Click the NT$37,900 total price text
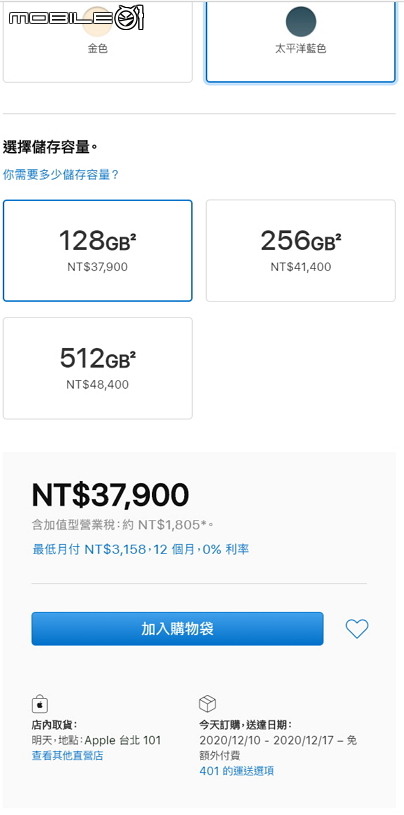Screen dimensions: 404x815 tap(110, 495)
